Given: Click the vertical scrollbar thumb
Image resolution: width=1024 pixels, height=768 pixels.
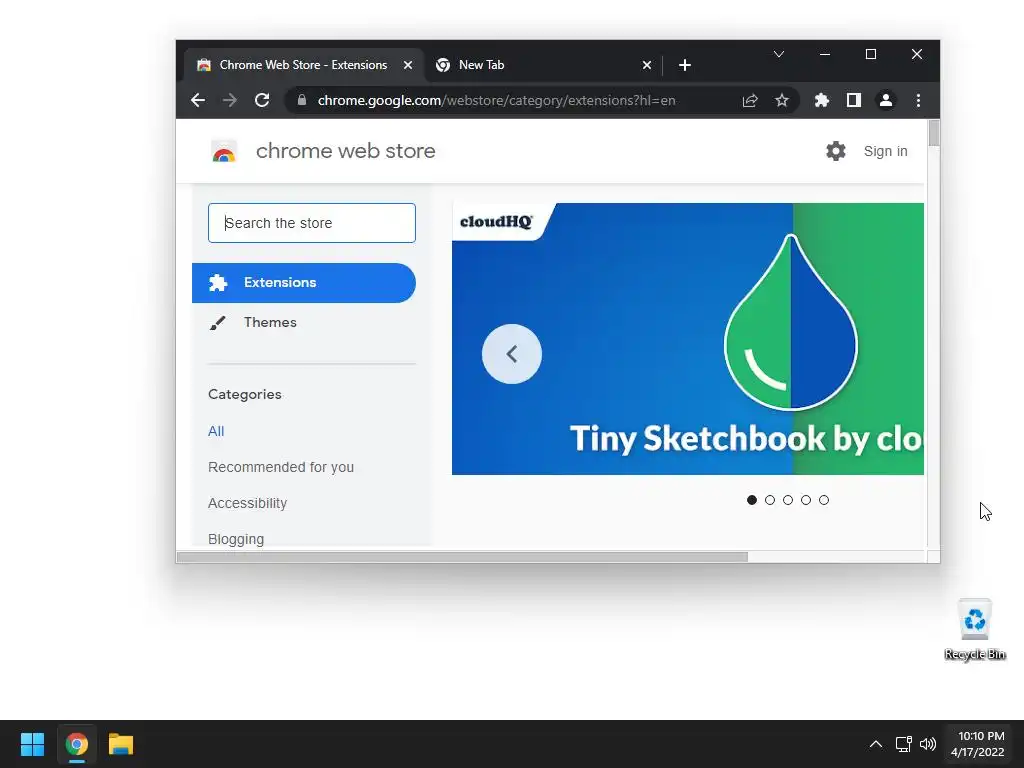Looking at the screenshot, I should click(x=934, y=133).
